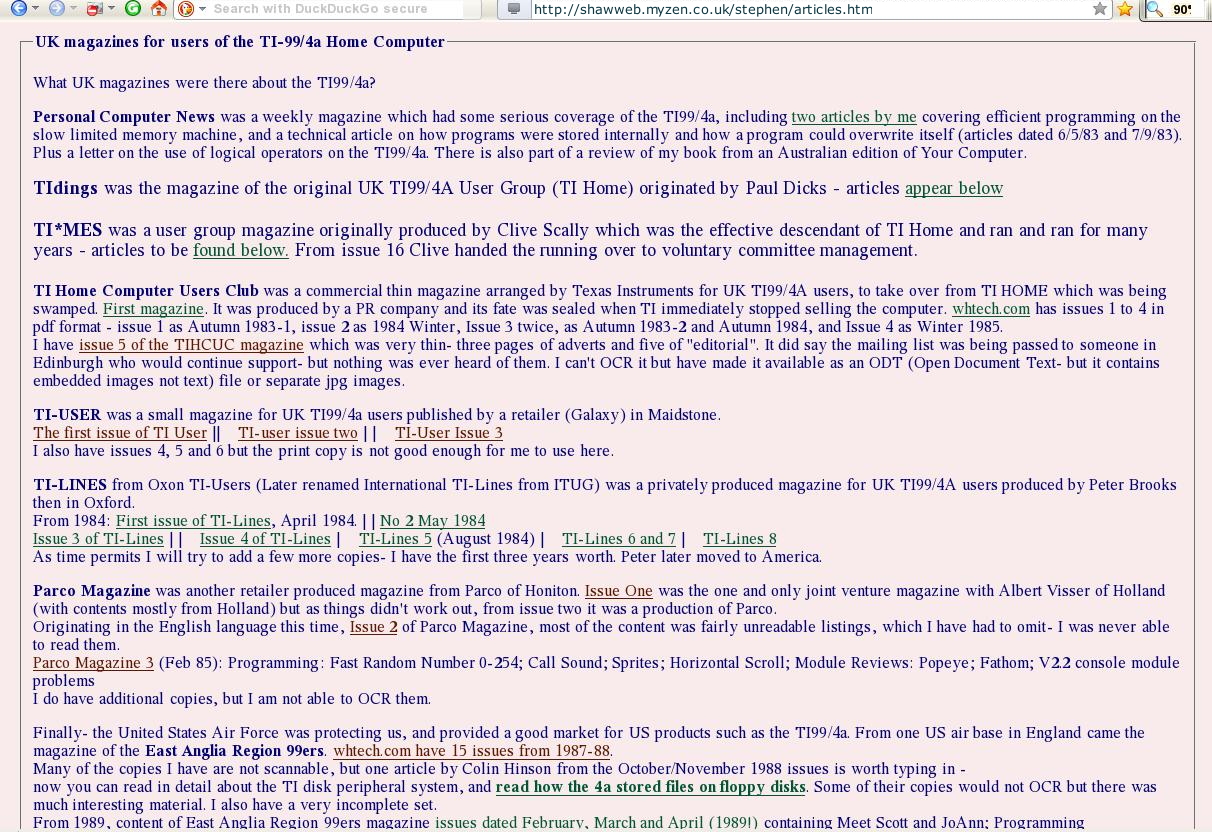Click the yellow bookmarks star icon
Viewport: 1212px width, 832px height.
pyautogui.click(x=1125, y=8)
